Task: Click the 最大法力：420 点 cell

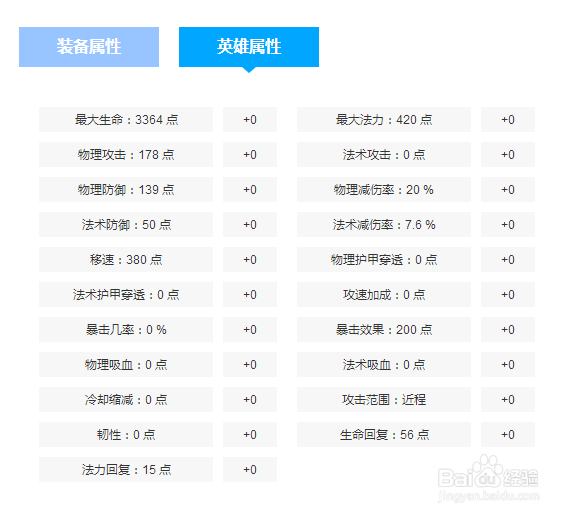Action: pyautogui.click(x=384, y=120)
